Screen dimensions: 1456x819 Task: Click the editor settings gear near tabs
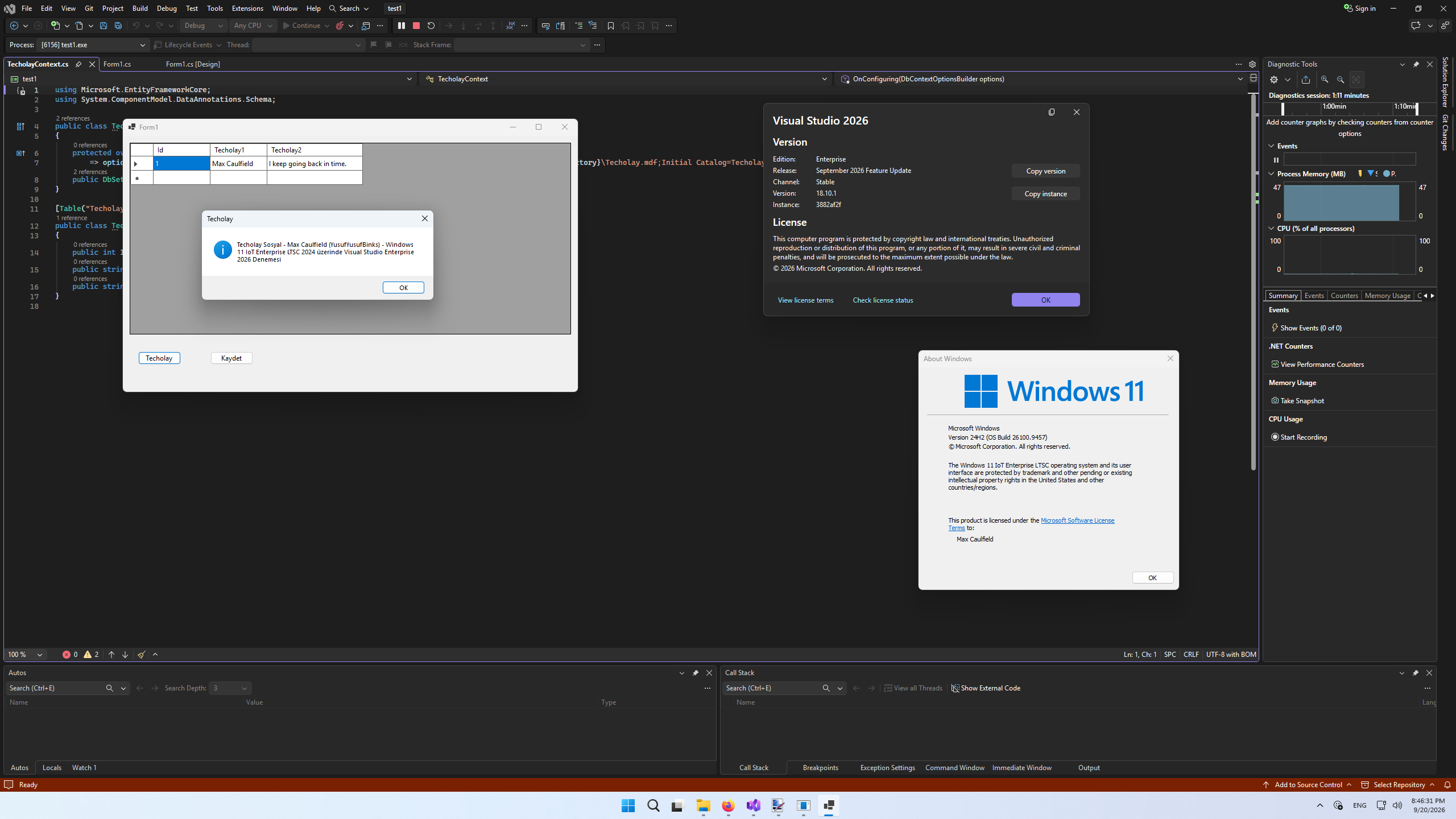(1252, 64)
